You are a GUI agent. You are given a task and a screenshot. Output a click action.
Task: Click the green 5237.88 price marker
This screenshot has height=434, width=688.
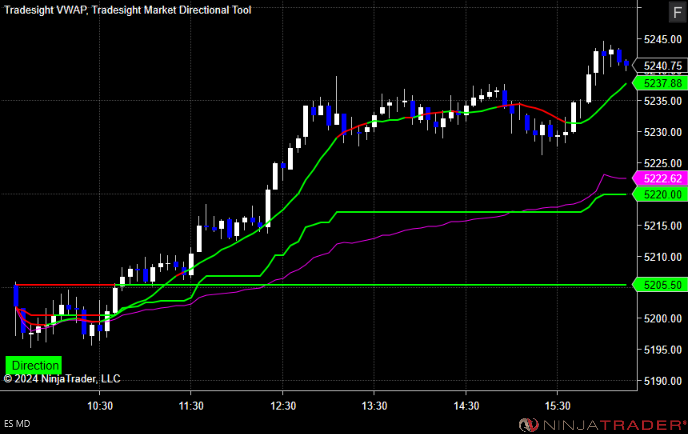[x=660, y=83]
